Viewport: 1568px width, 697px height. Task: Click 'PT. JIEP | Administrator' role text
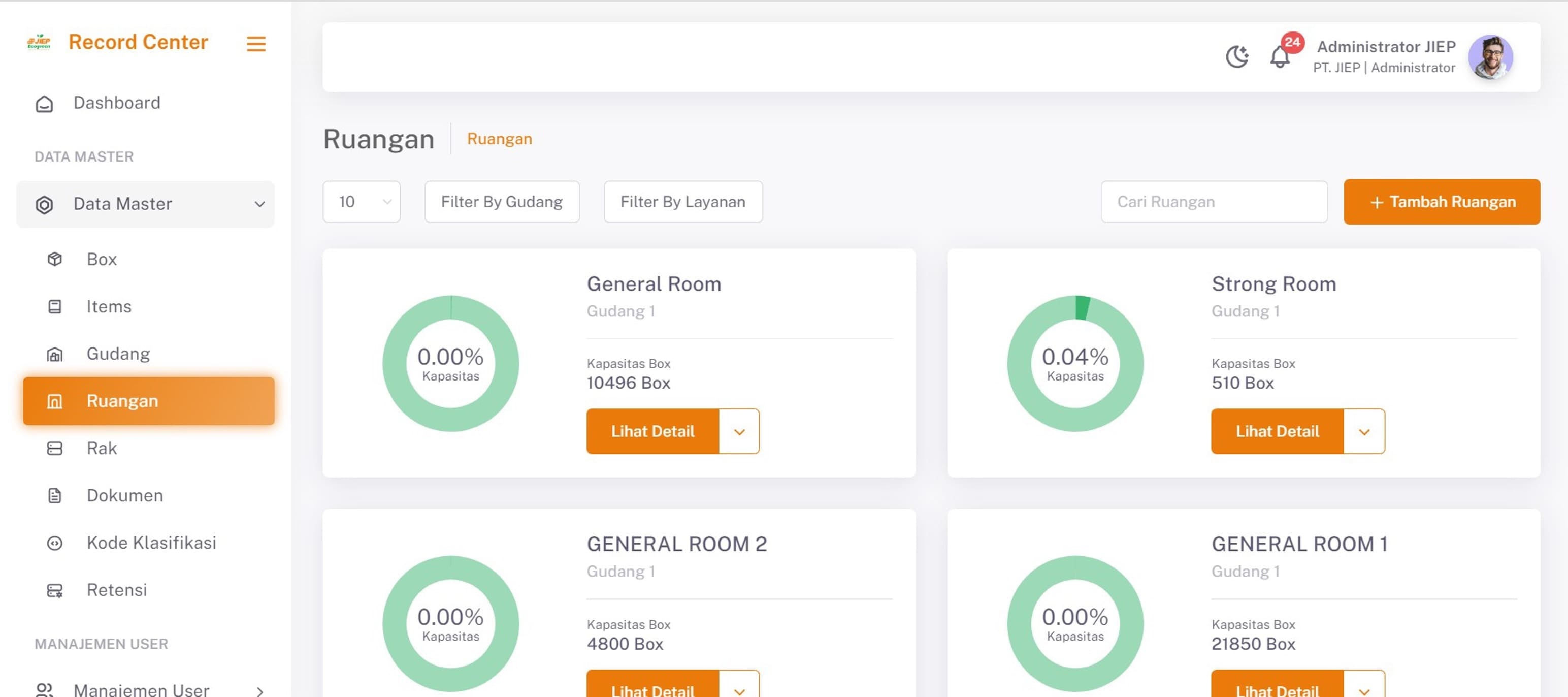click(1384, 68)
